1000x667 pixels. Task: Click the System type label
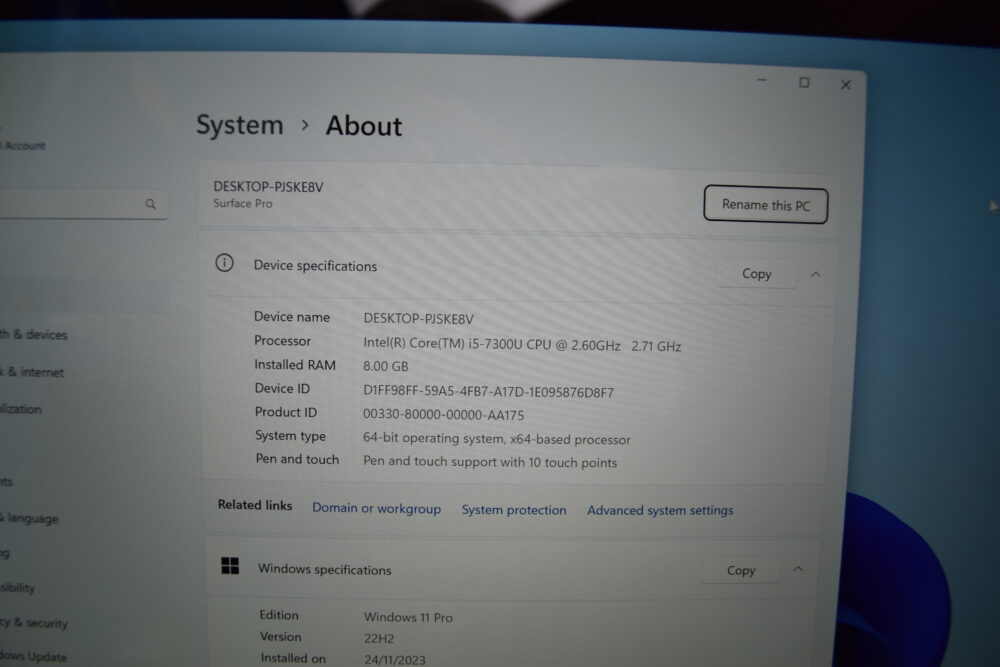[290, 436]
